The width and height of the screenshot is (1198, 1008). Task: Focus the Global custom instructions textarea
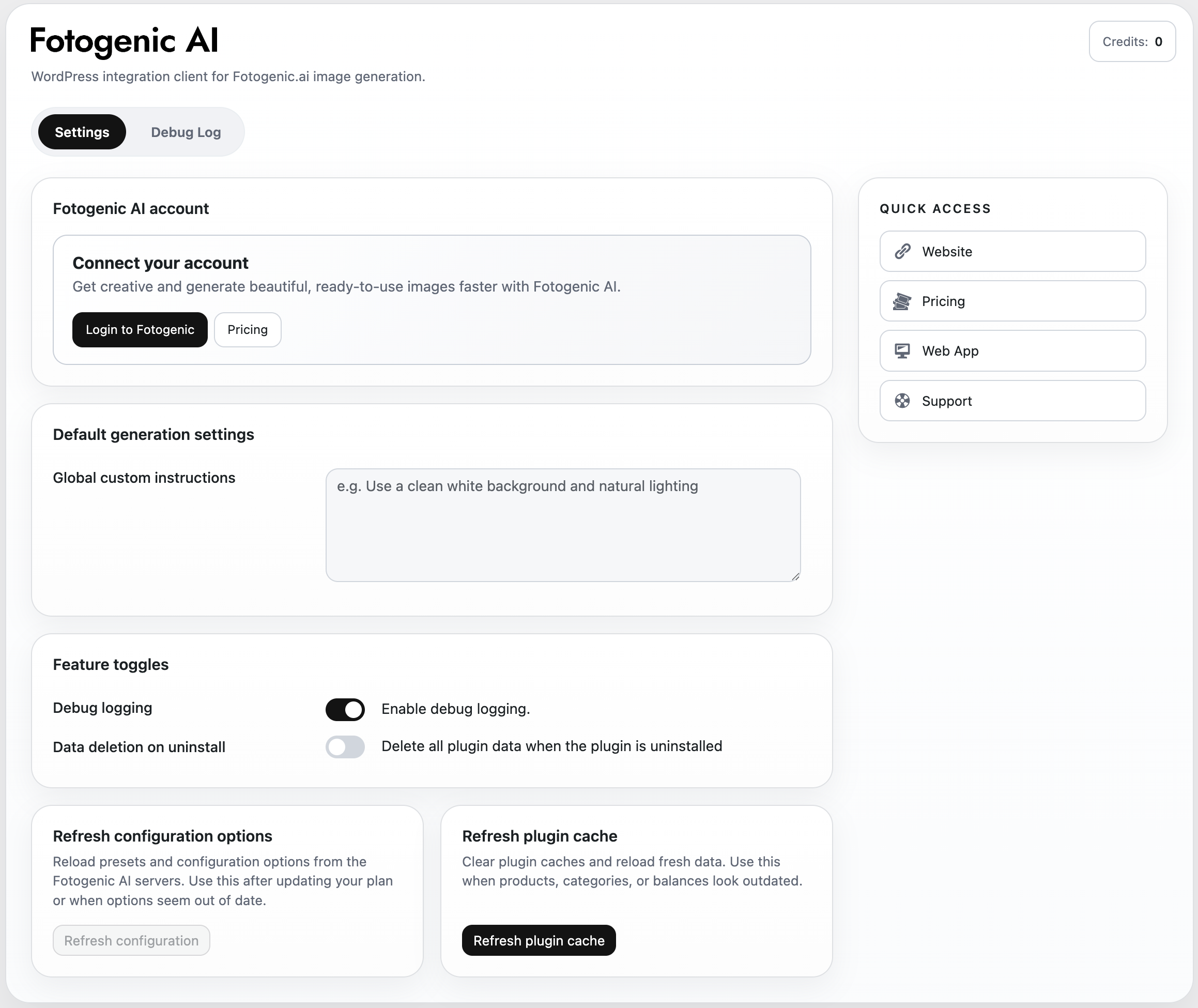point(563,525)
